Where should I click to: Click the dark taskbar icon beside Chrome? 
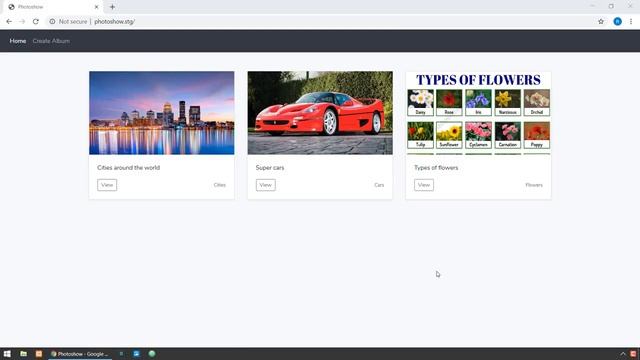click(x=121, y=354)
